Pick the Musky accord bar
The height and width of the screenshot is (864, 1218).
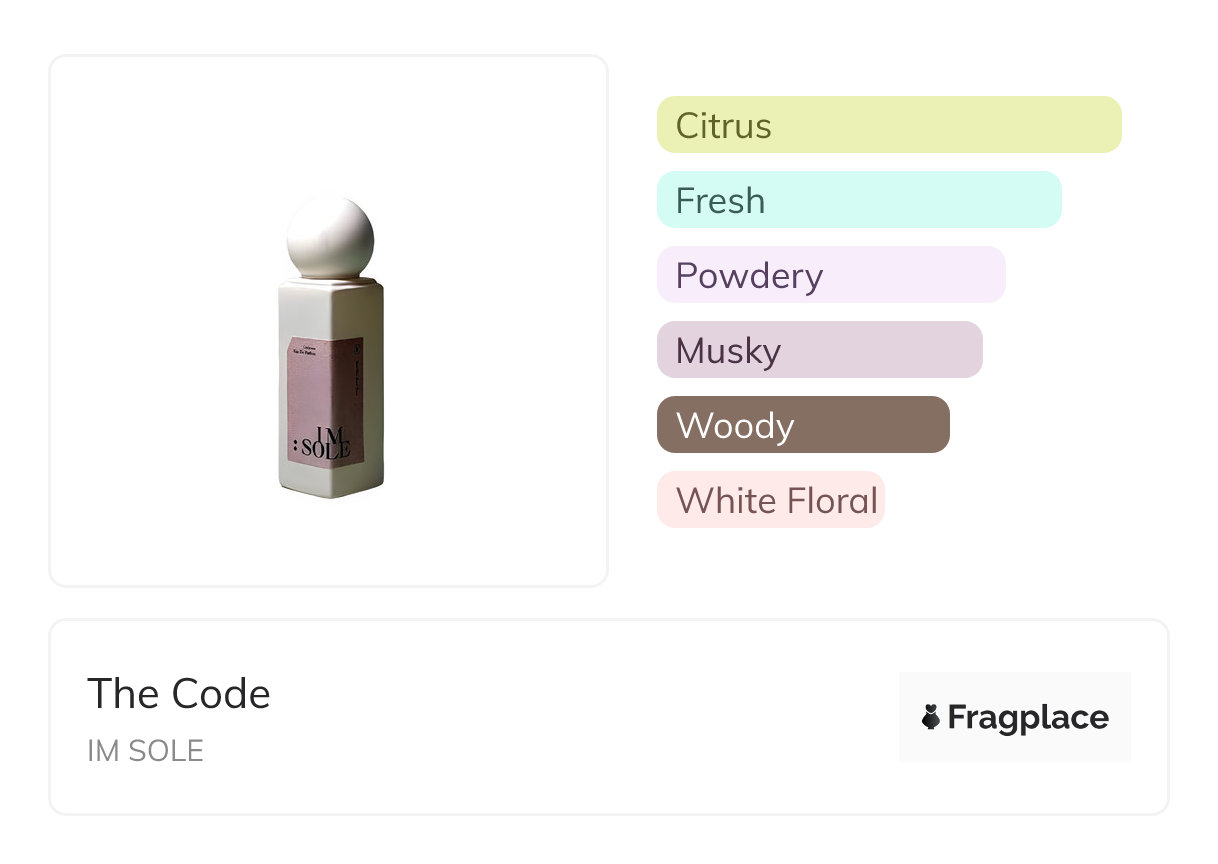tap(820, 350)
